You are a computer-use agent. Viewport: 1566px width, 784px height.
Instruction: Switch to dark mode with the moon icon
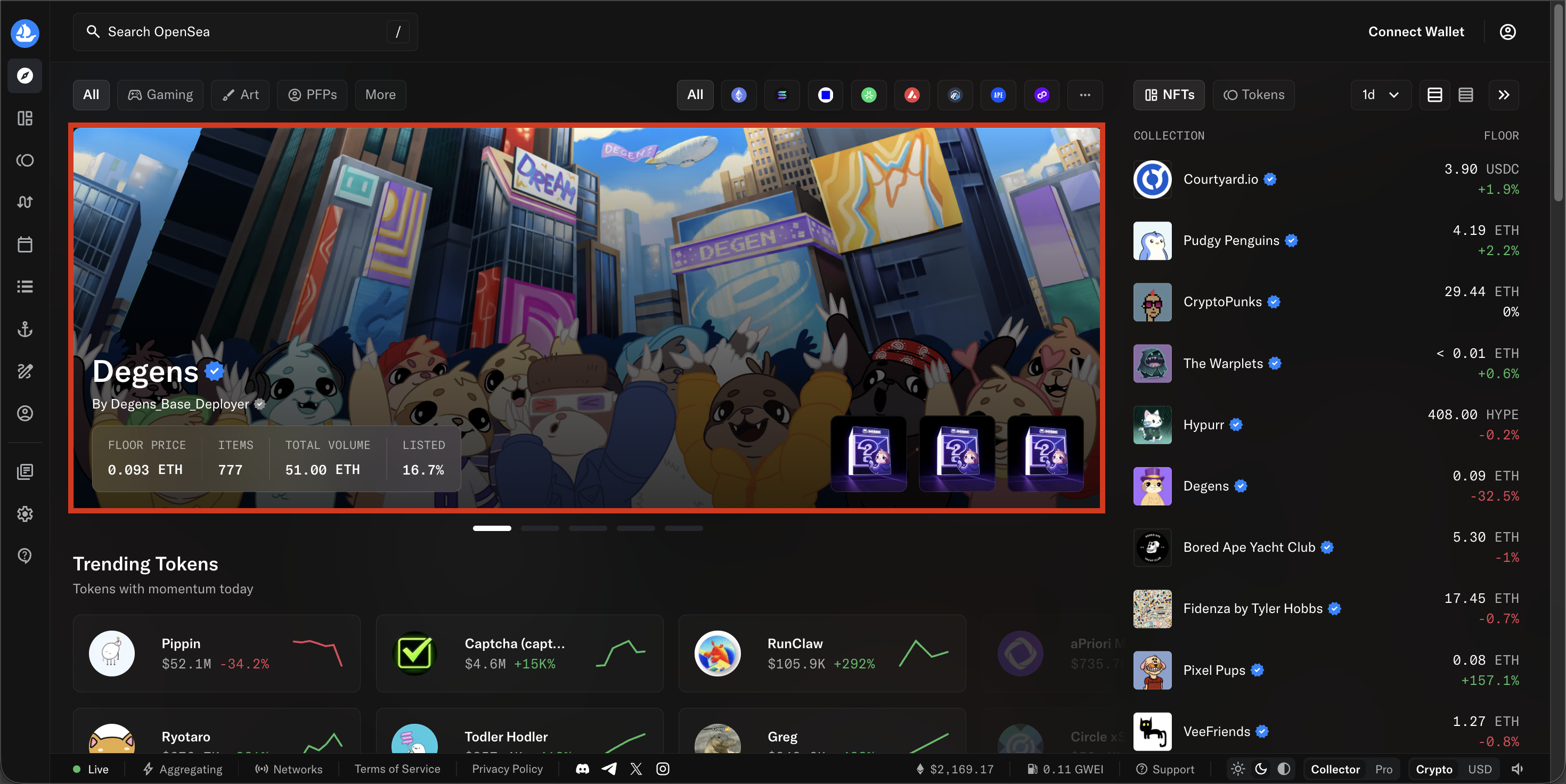coord(1260,769)
